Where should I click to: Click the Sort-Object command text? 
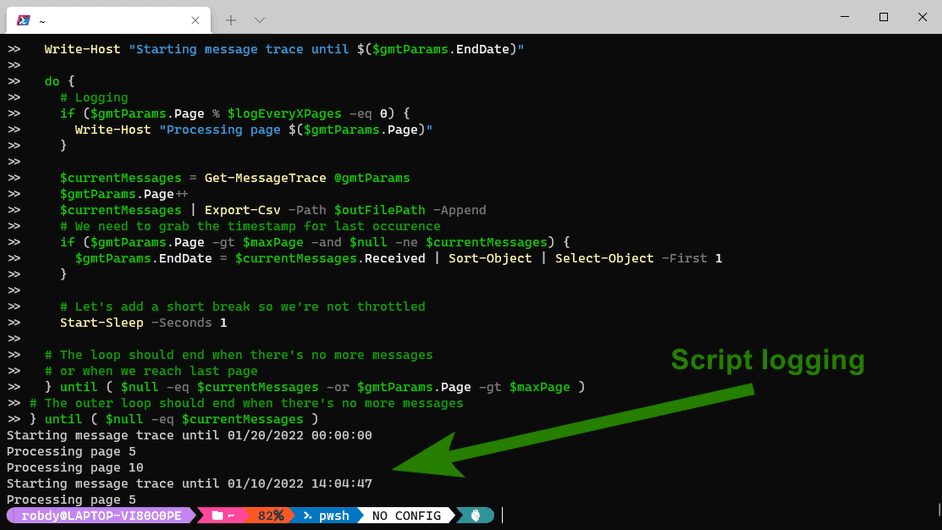point(490,258)
